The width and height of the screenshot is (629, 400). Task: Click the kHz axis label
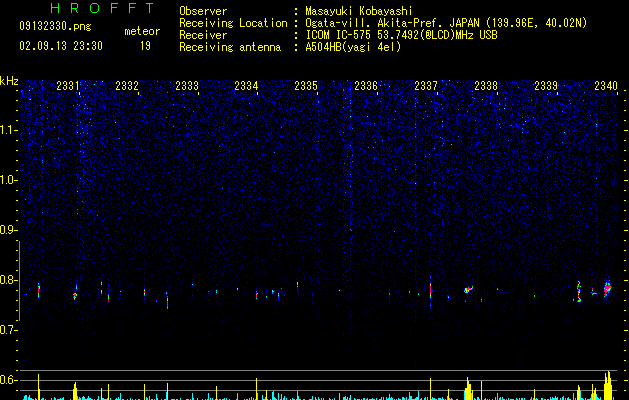(9, 81)
